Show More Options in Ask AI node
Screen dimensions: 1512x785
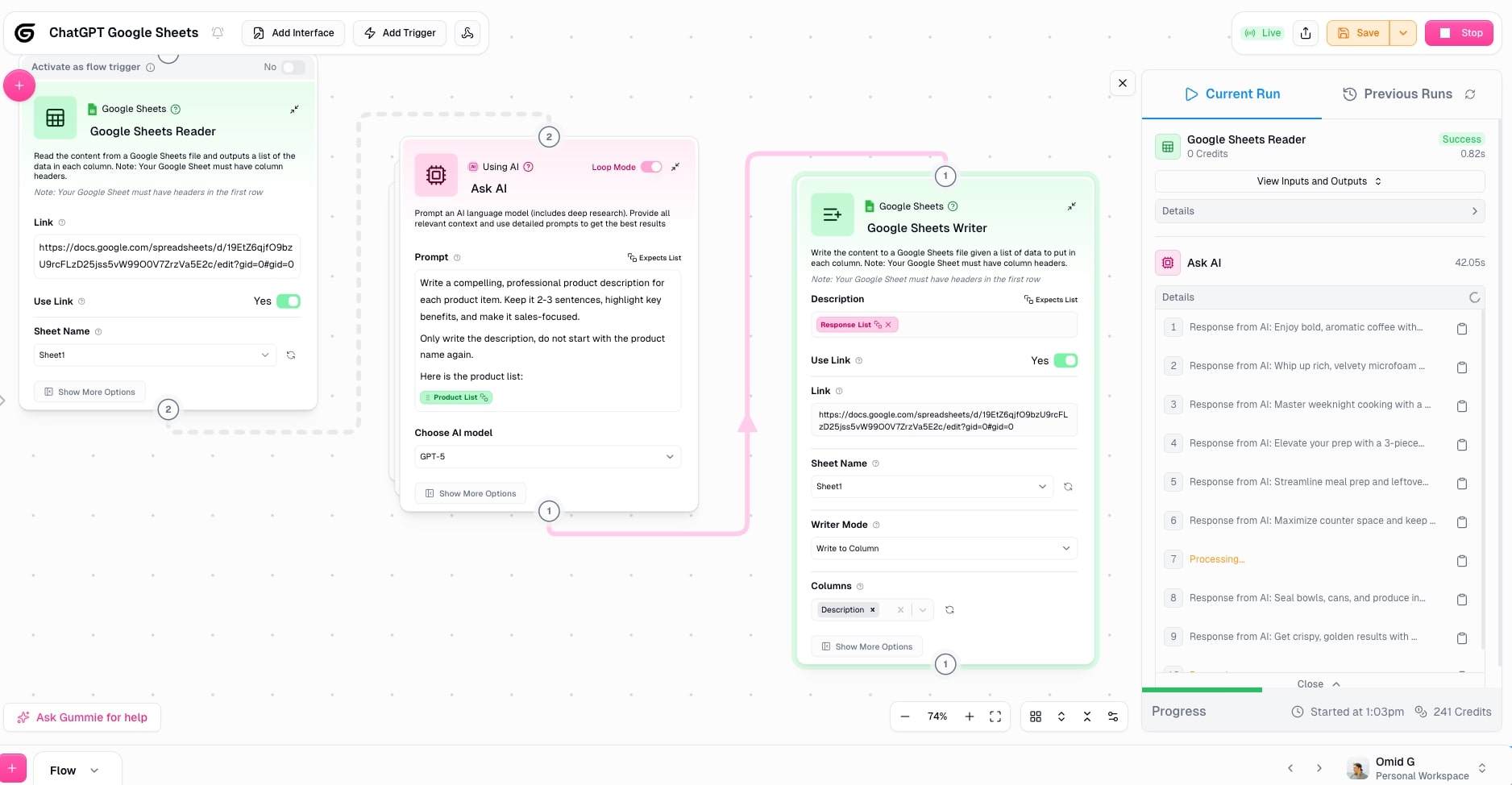click(471, 493)
